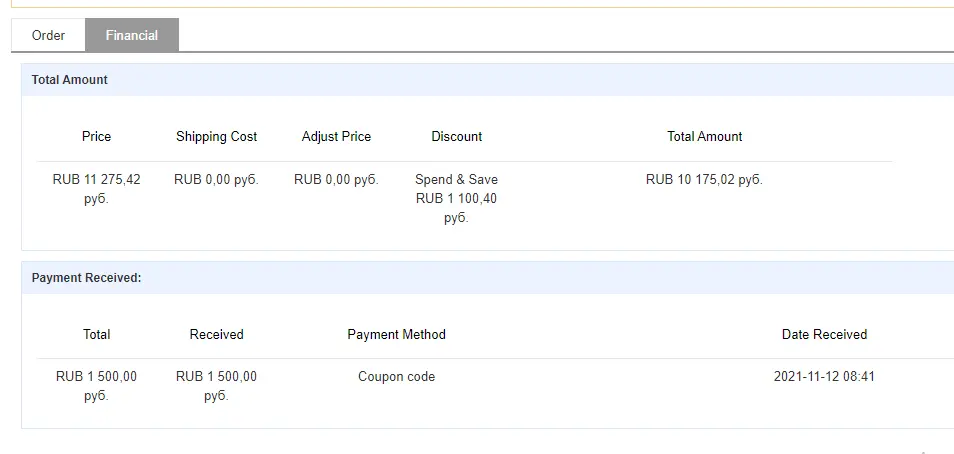Click the Total Amount column header
Image resolution: width=954 pixels, height=454 pixels.
(705, 136)
